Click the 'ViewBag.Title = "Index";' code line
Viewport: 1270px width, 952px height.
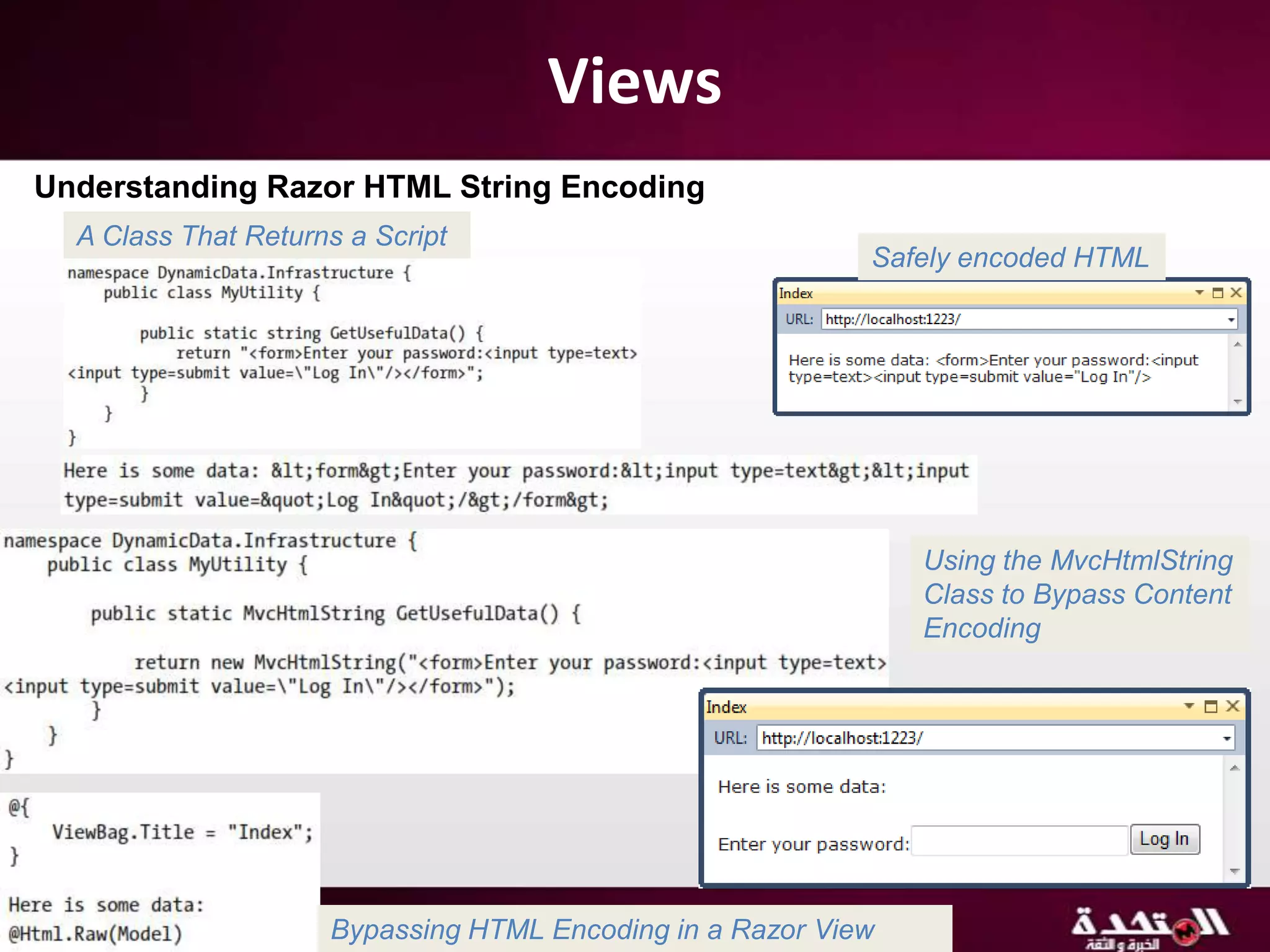(x=183, y=832)
